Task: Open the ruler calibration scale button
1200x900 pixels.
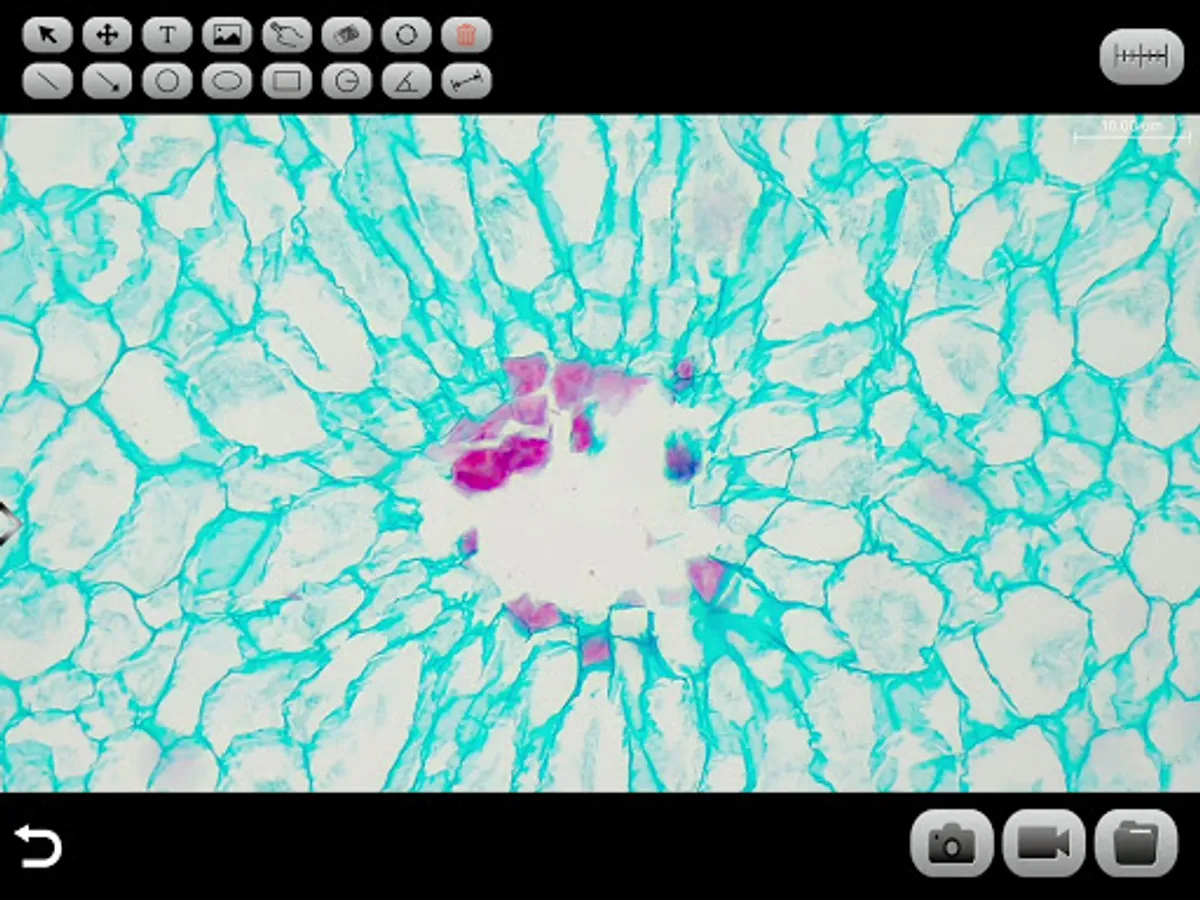Action: pos(1142,57)
